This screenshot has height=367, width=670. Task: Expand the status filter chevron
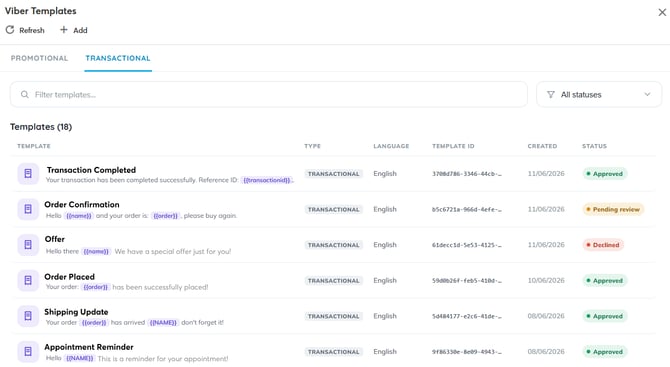tap(647, 94)
